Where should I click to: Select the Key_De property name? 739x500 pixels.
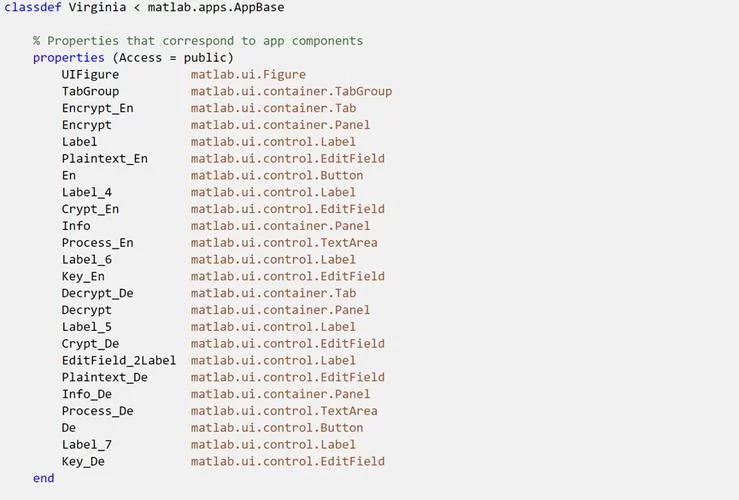click(x=83, y=462)
